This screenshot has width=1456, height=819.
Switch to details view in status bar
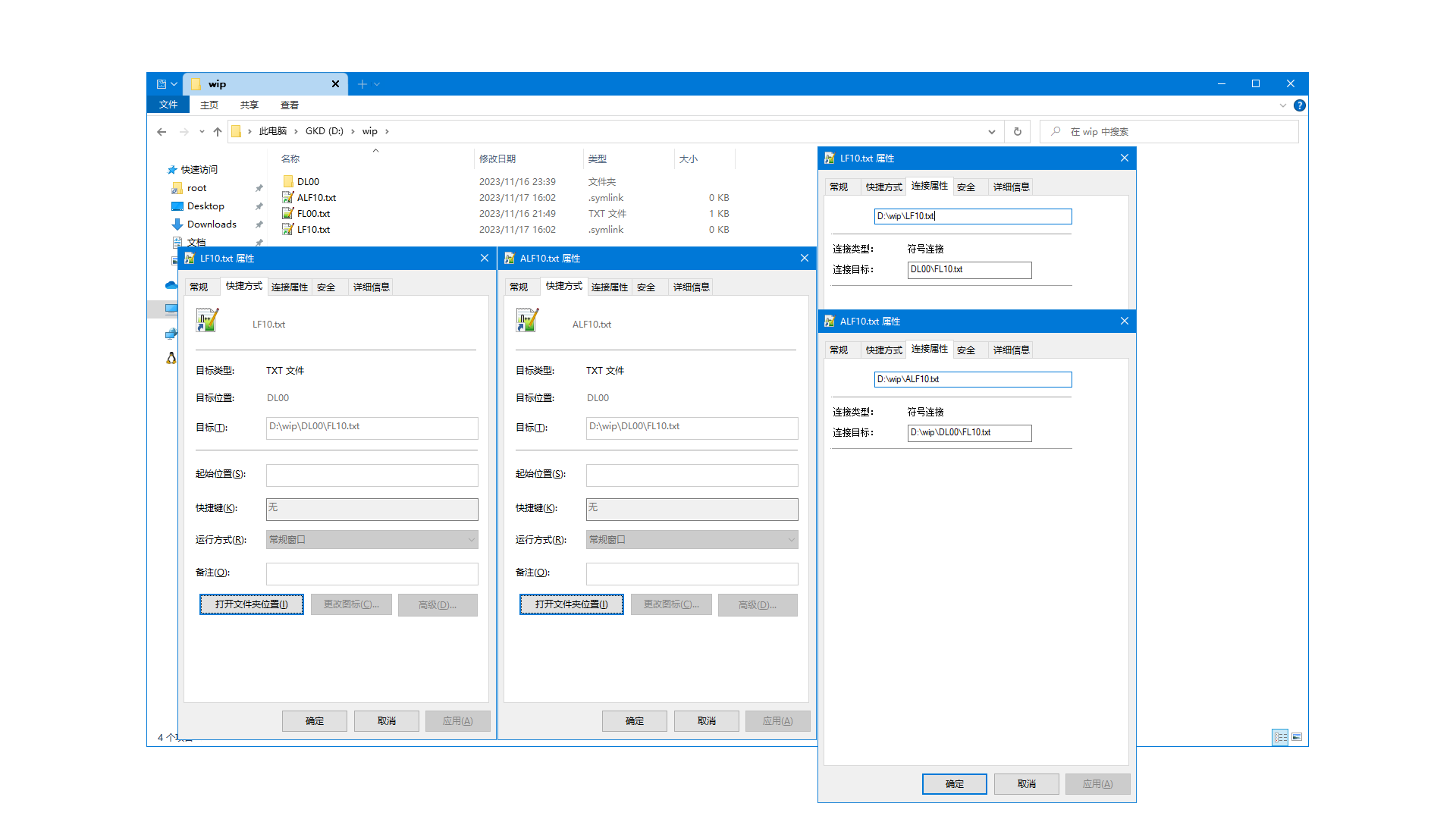(x=1280, y=737)
